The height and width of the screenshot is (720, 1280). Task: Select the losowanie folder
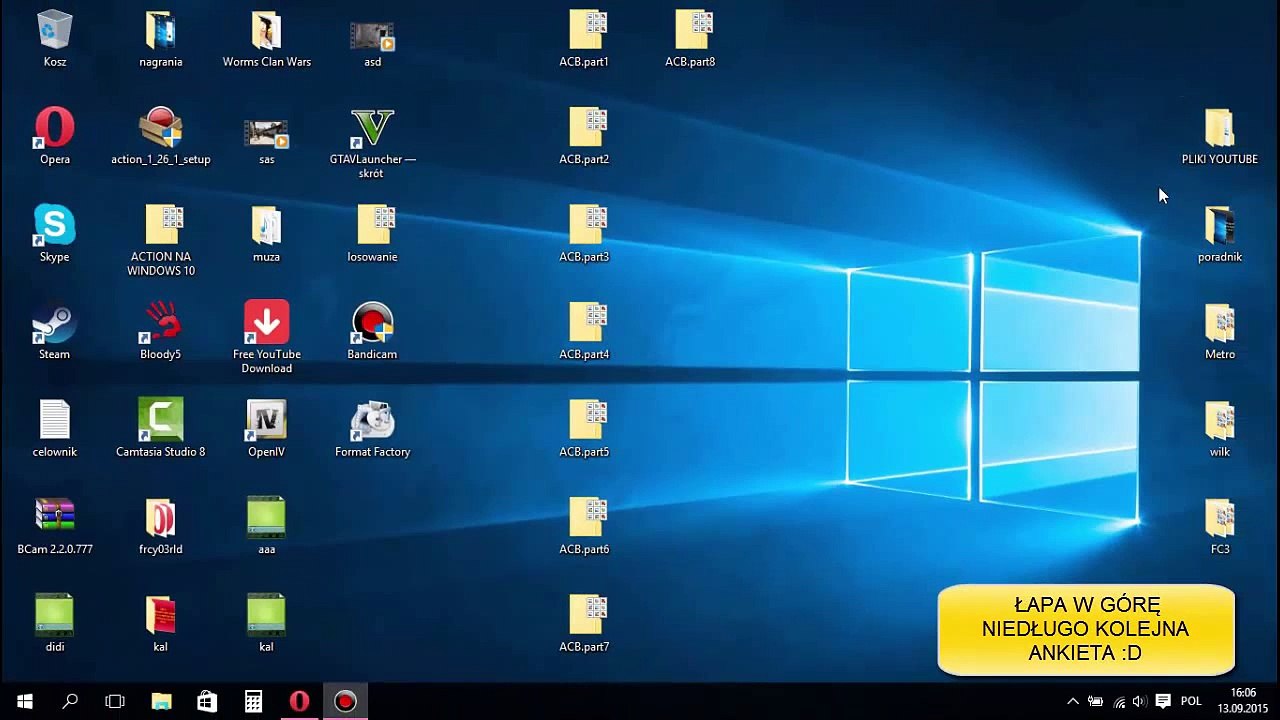375,225
